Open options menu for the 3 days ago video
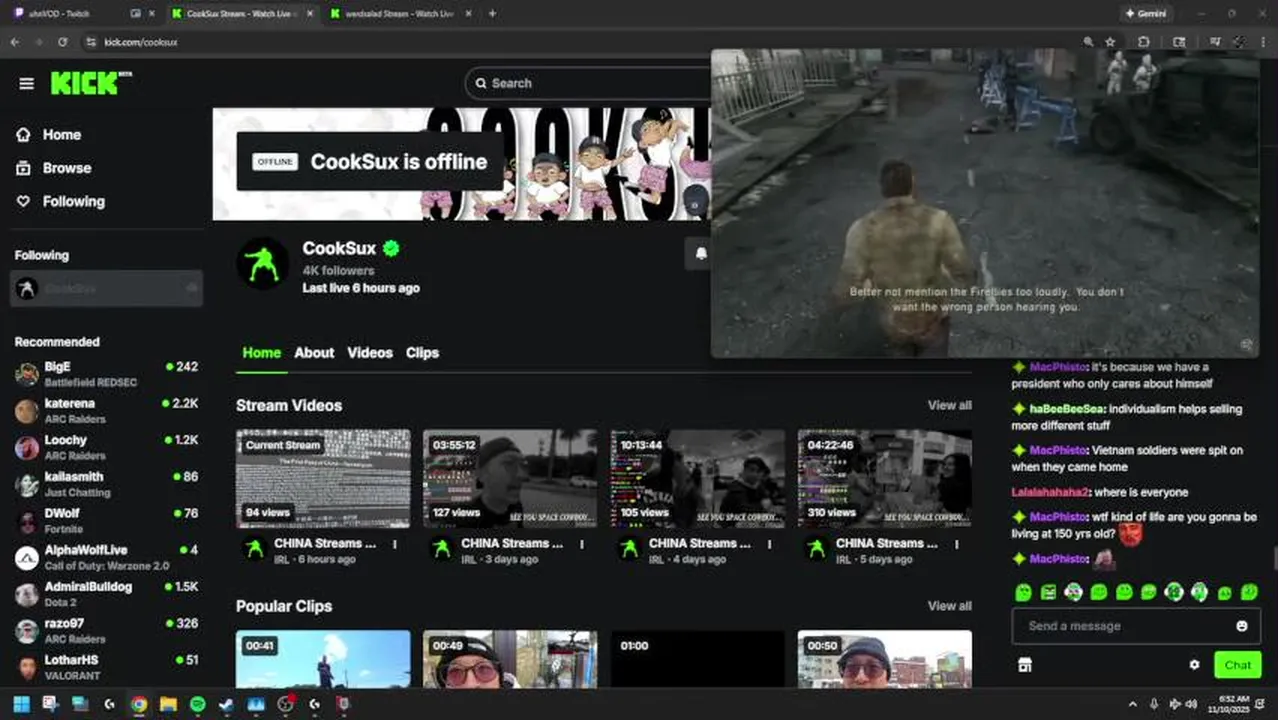 582,545
